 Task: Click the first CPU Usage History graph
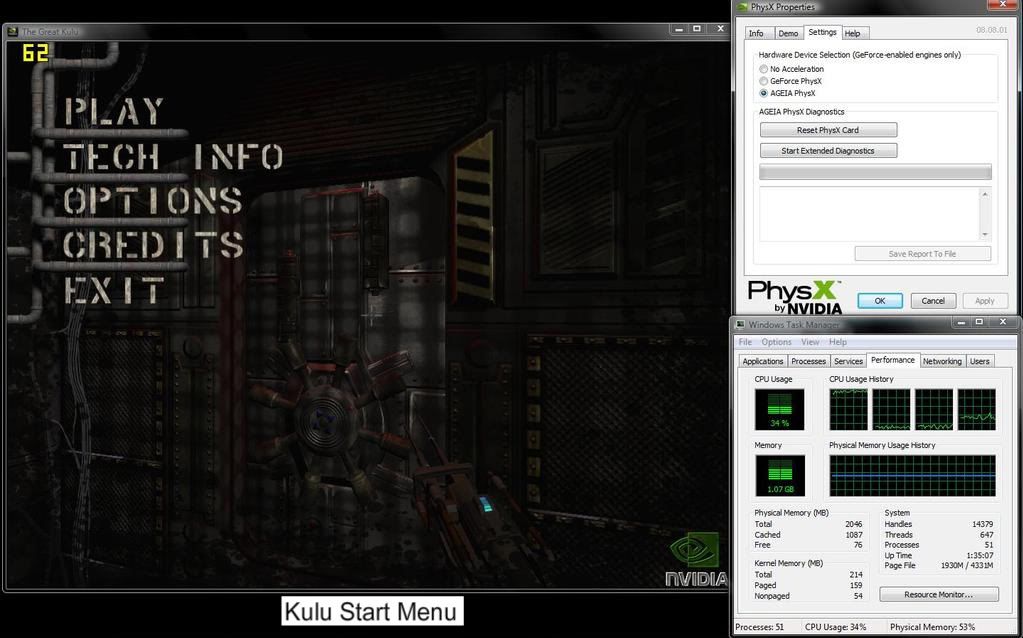[x=848, y=408]
